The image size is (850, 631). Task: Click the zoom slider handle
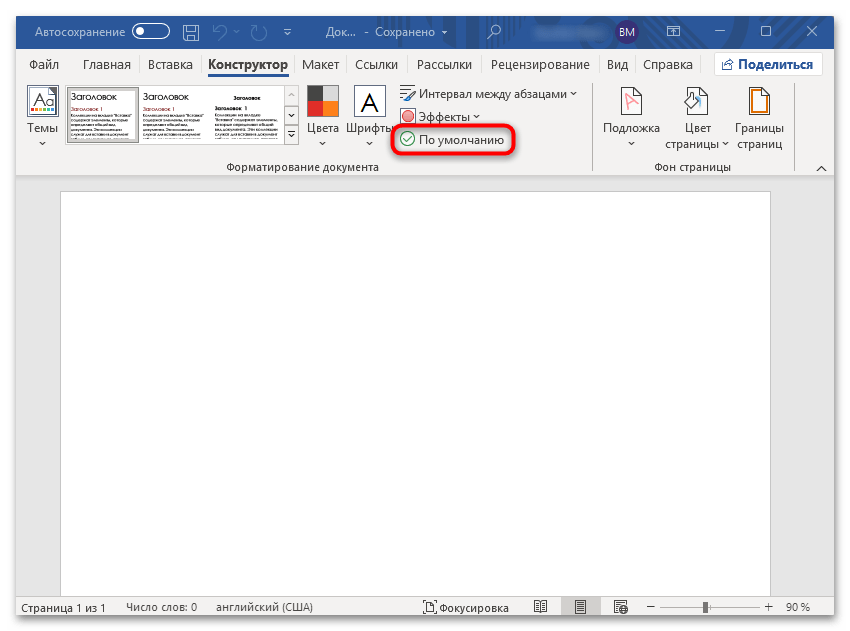[706, 607]
